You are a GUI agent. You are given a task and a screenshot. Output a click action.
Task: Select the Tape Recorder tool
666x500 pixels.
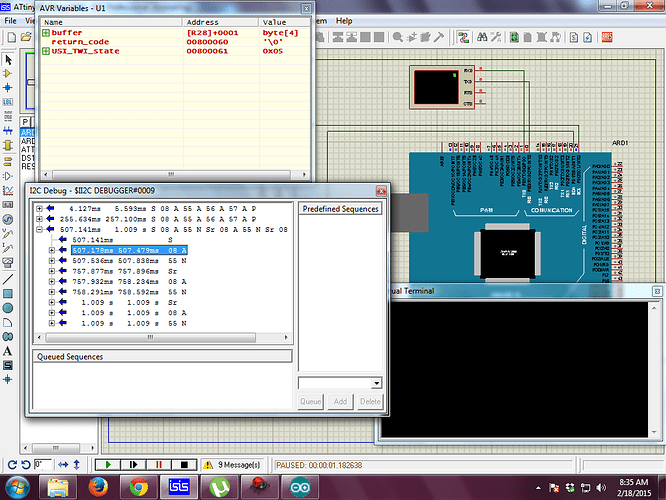[8, 205]
